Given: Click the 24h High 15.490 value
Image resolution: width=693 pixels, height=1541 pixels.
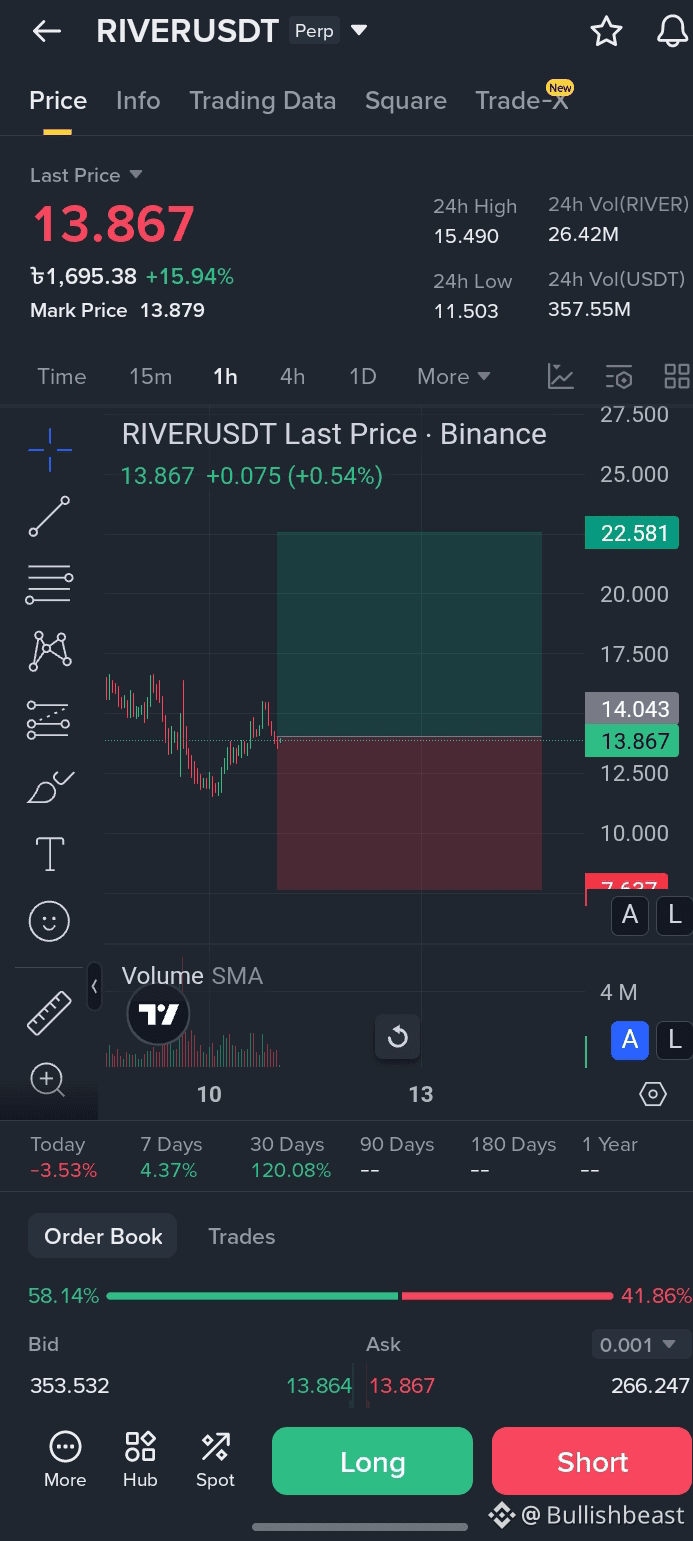Looking at the screenshot, I should (x=466, y=237).
